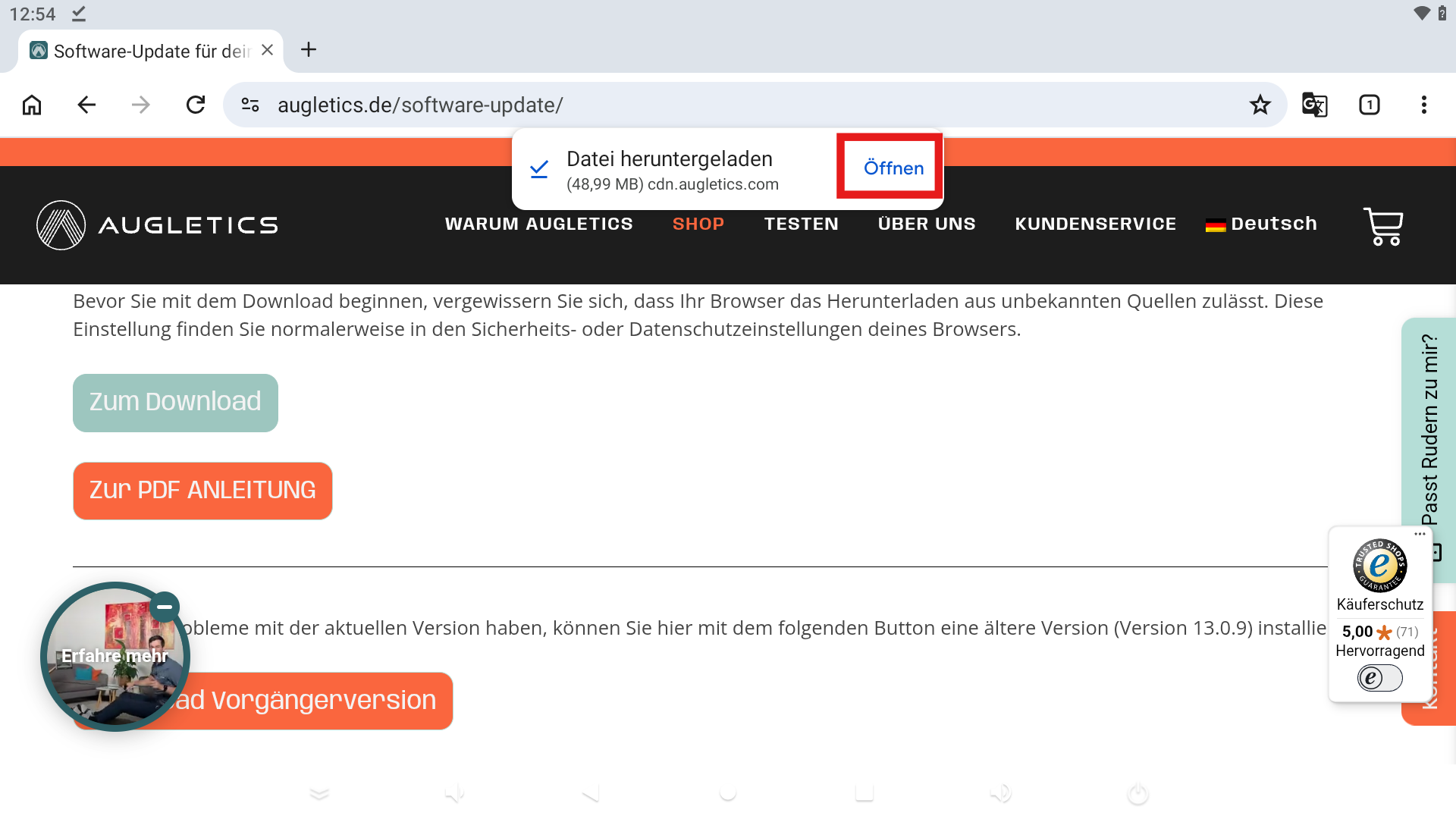Viewport: 1456px width, 819px height.
Task: Open the shopping cart icon
Action: [1383, 226]
